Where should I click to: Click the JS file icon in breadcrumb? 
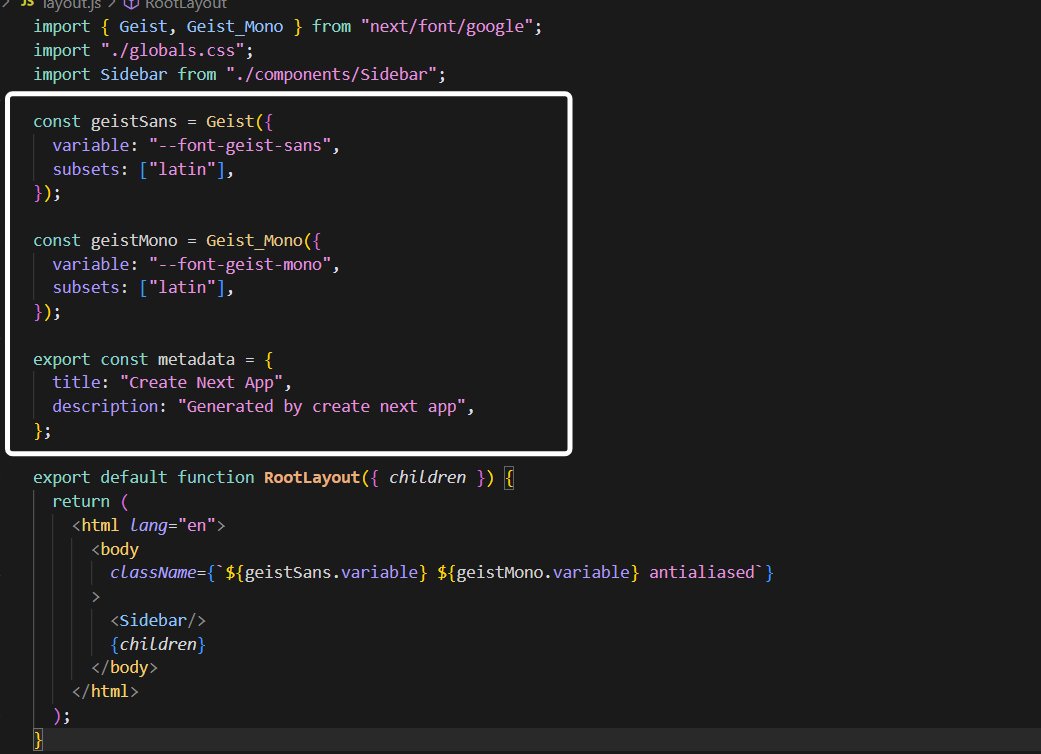pyautogui.click(x=25, y=4)
